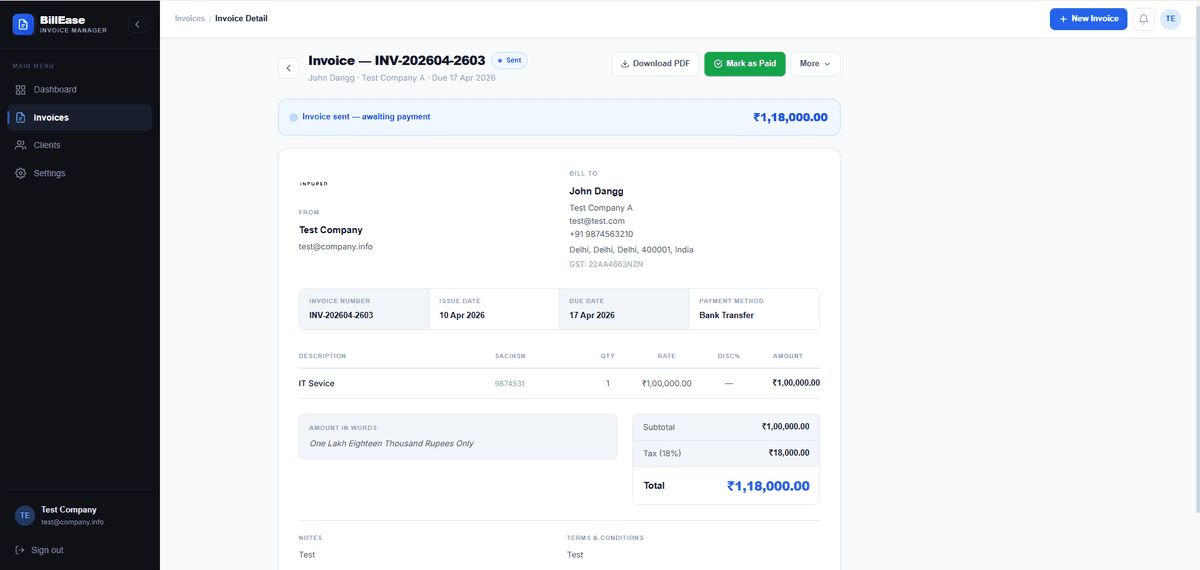Click the Subtotal row label
The width and height of the screenshot is (1200, 570).
(659, 427)
